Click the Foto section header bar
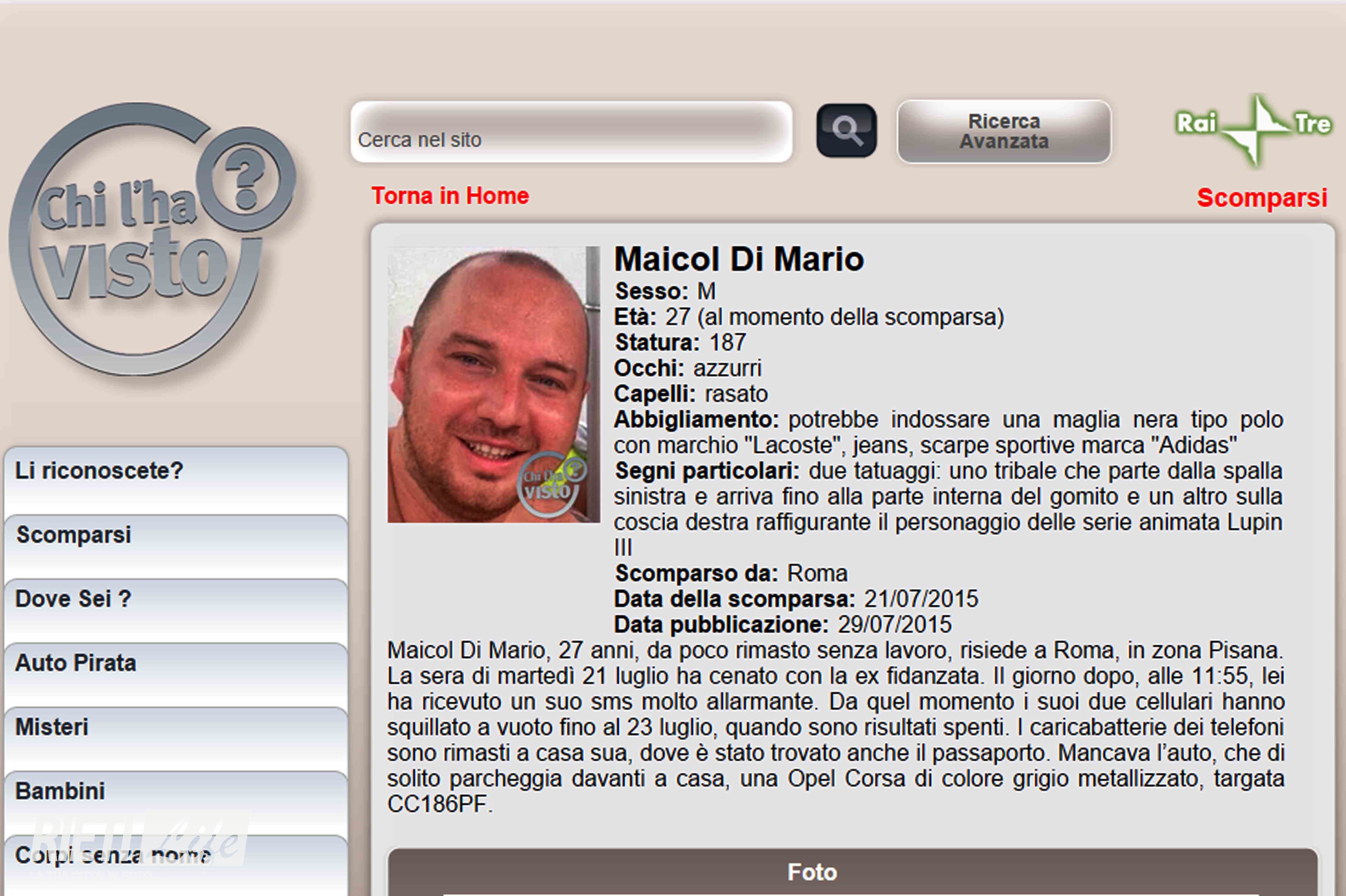 pos(852,872)
